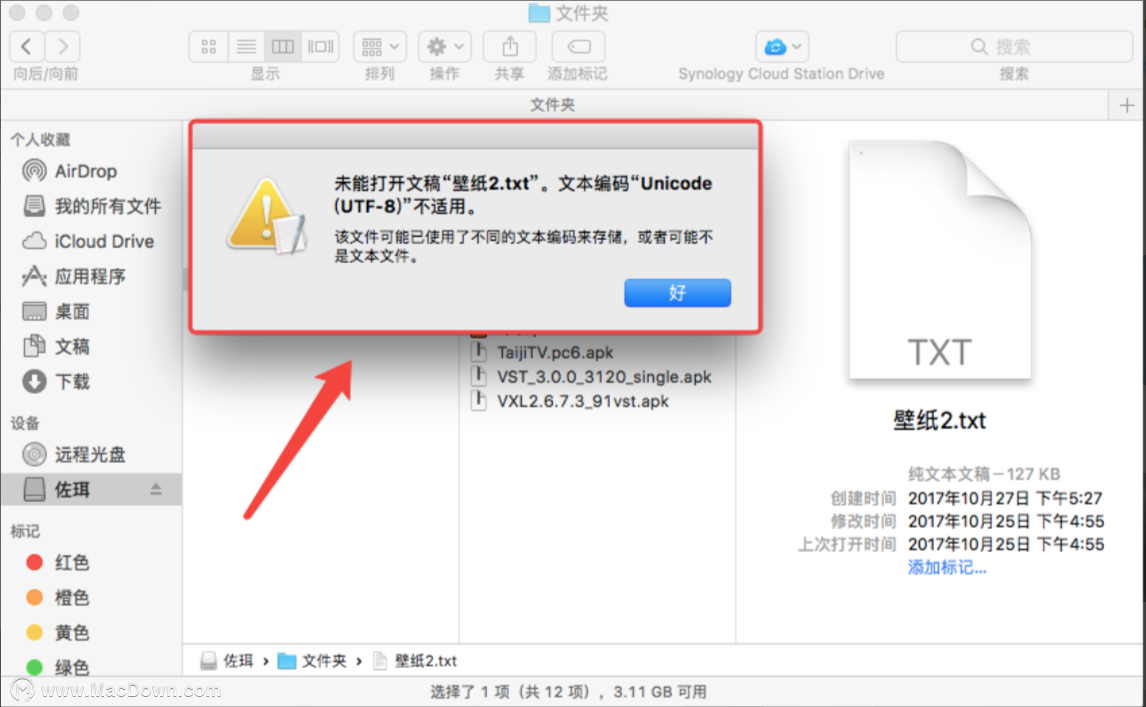This screenshot has width=1146, height=707.
Task: Eject the 佐珥 drive
Action: point(156,489)
